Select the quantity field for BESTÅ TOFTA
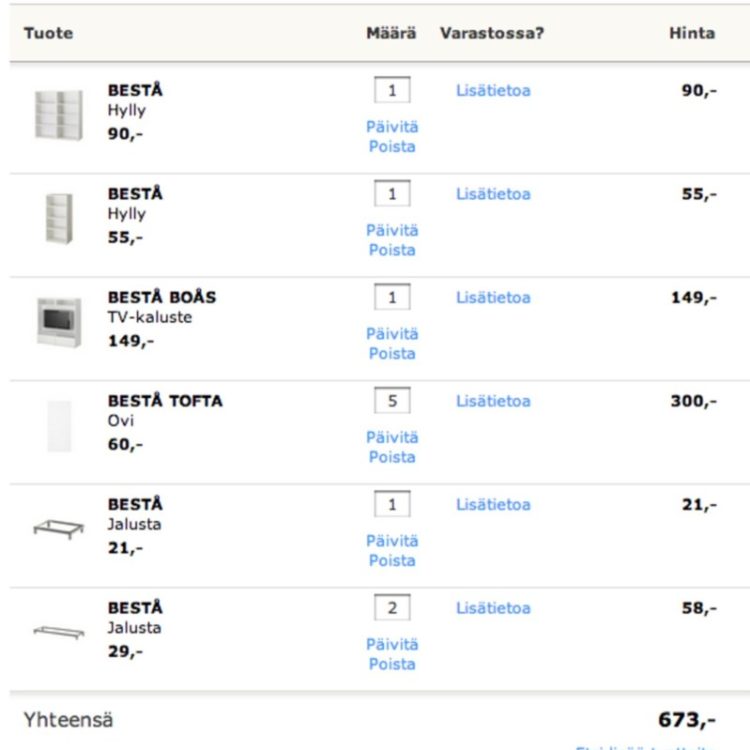The width and height of the screenshot is (750, 750). 392,400
